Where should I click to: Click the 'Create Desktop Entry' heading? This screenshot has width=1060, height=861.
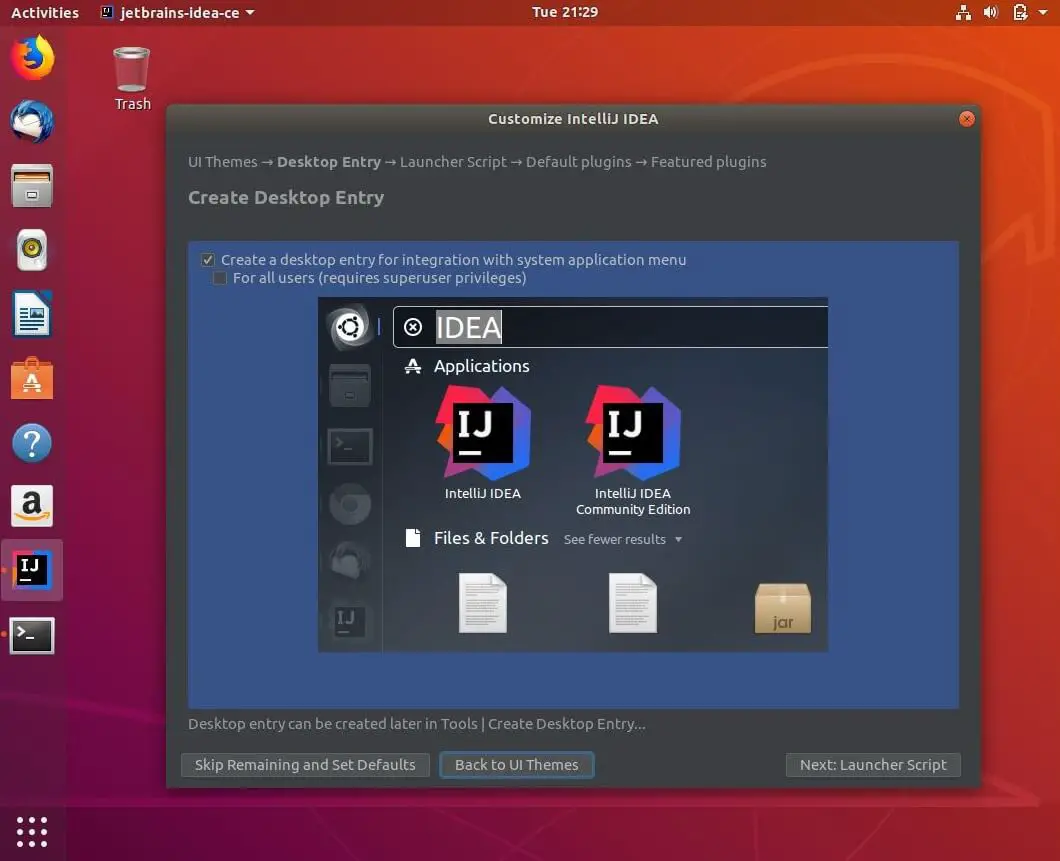286,197
